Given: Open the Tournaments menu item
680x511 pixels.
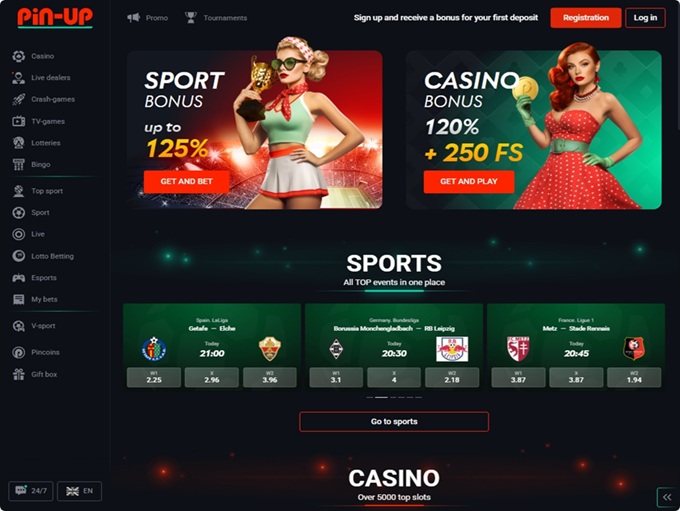Looking at the screenshot, I should 216,18.
